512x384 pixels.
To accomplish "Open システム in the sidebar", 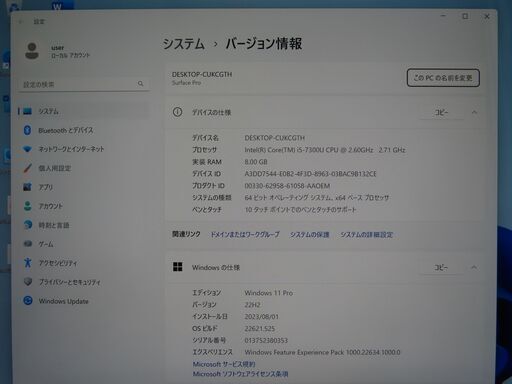I will (x=83, y=111).
